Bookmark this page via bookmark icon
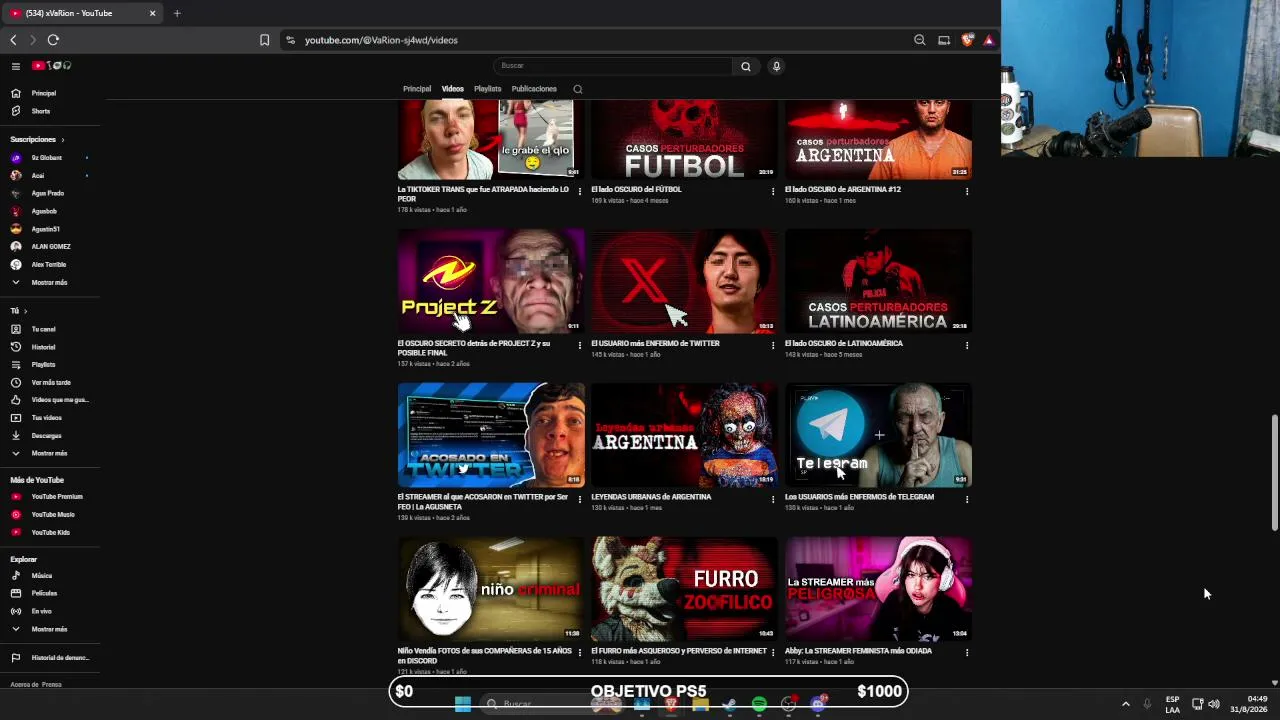 [264, 40]
